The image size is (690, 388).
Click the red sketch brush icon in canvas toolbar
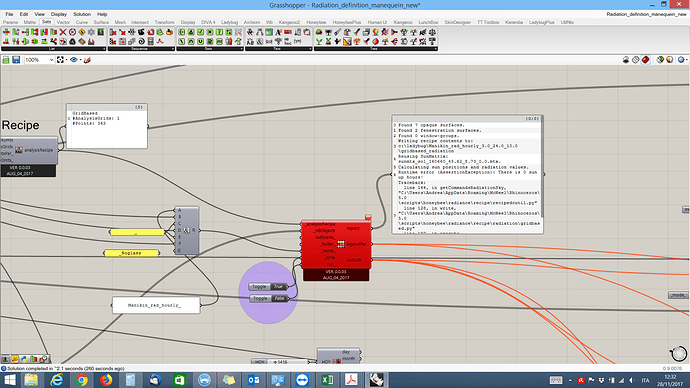(87, 60)
